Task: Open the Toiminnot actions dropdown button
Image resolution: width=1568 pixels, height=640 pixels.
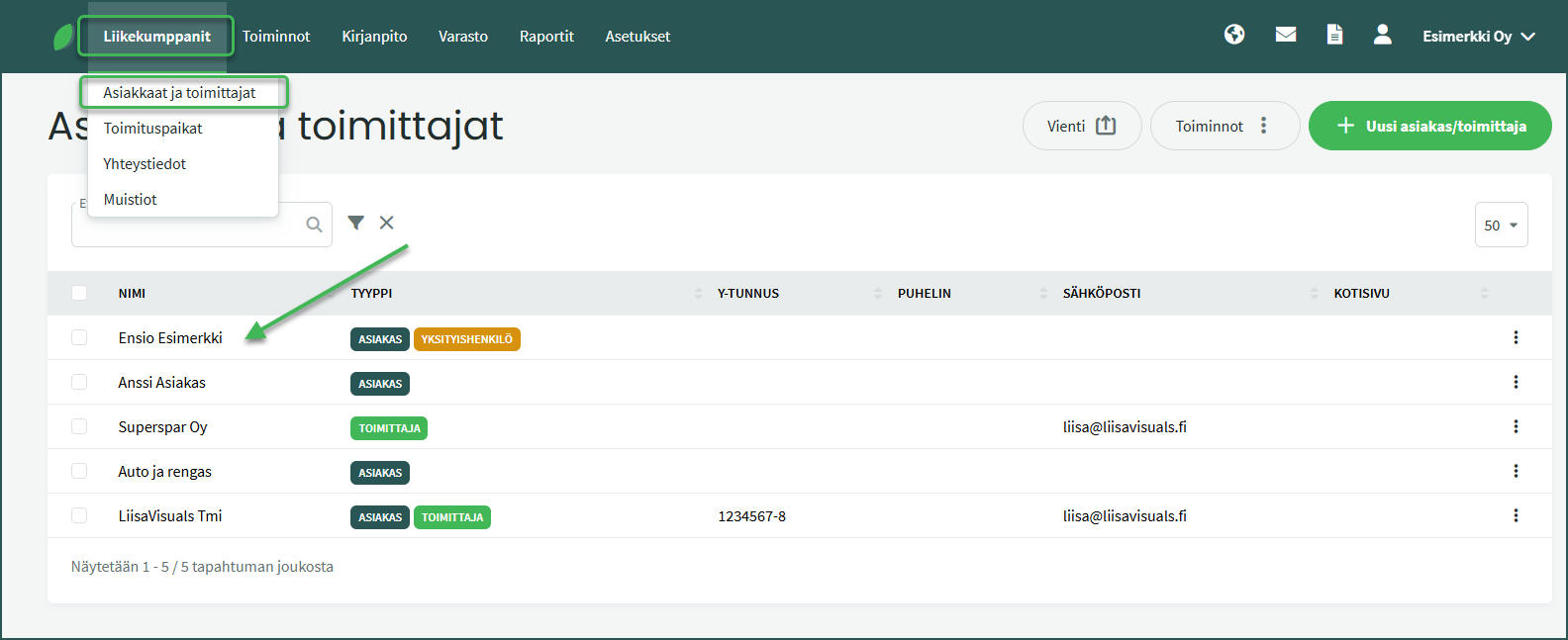Action: [1224, 126]
